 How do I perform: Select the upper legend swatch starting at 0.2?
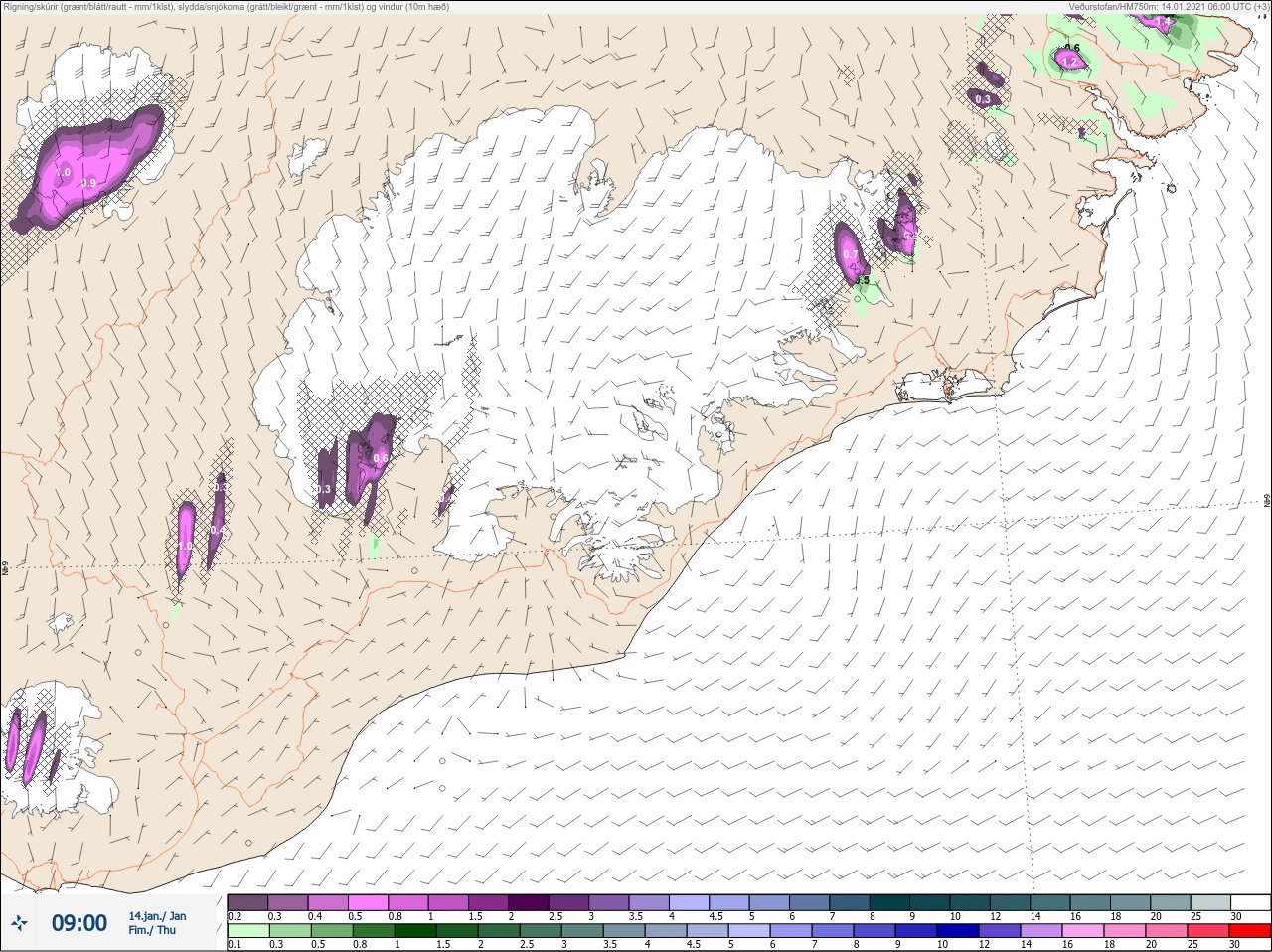pyautogui.click(x=247, y=902)
